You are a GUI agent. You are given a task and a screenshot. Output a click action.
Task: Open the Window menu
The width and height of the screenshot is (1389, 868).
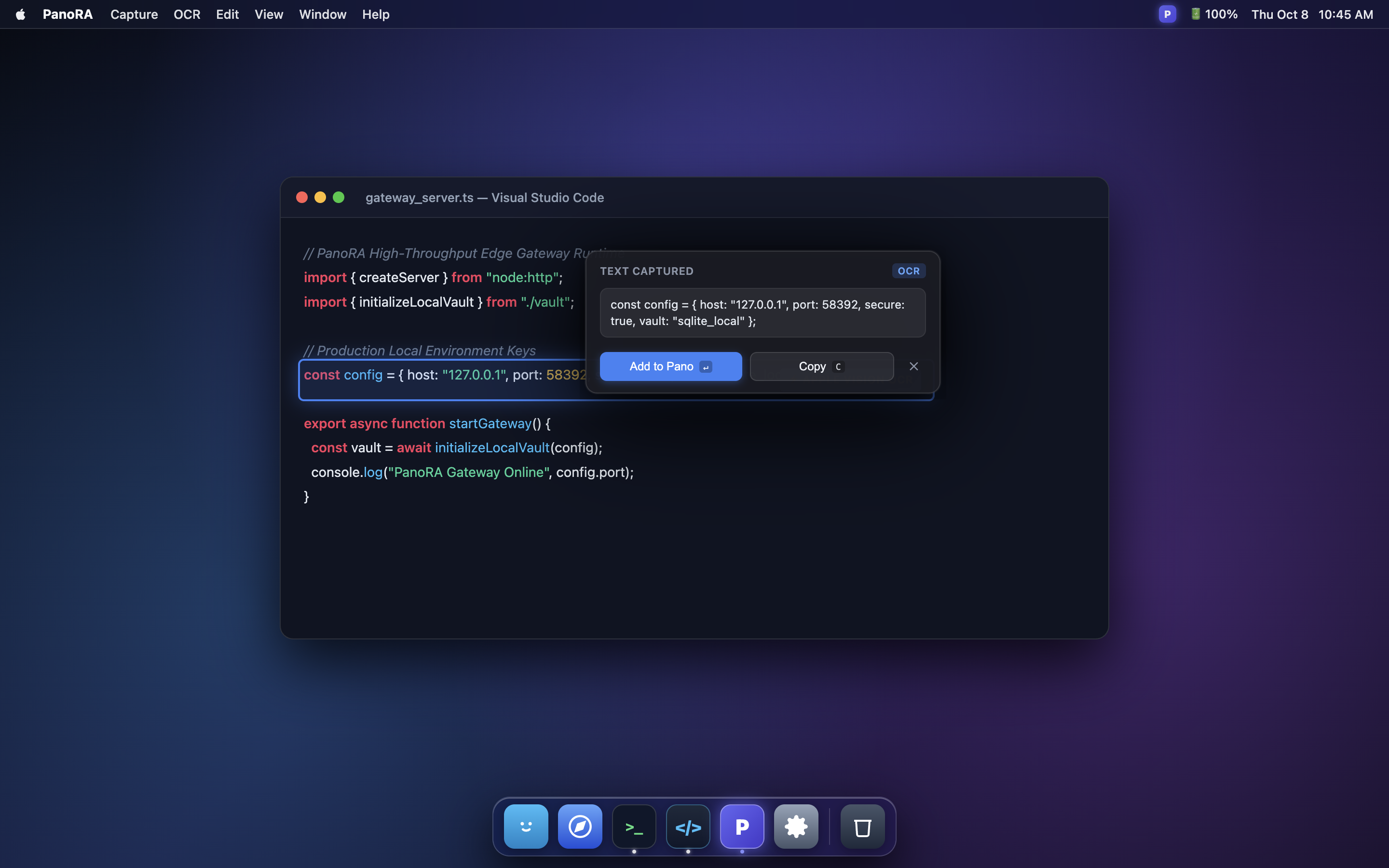(x=323, y=14)
